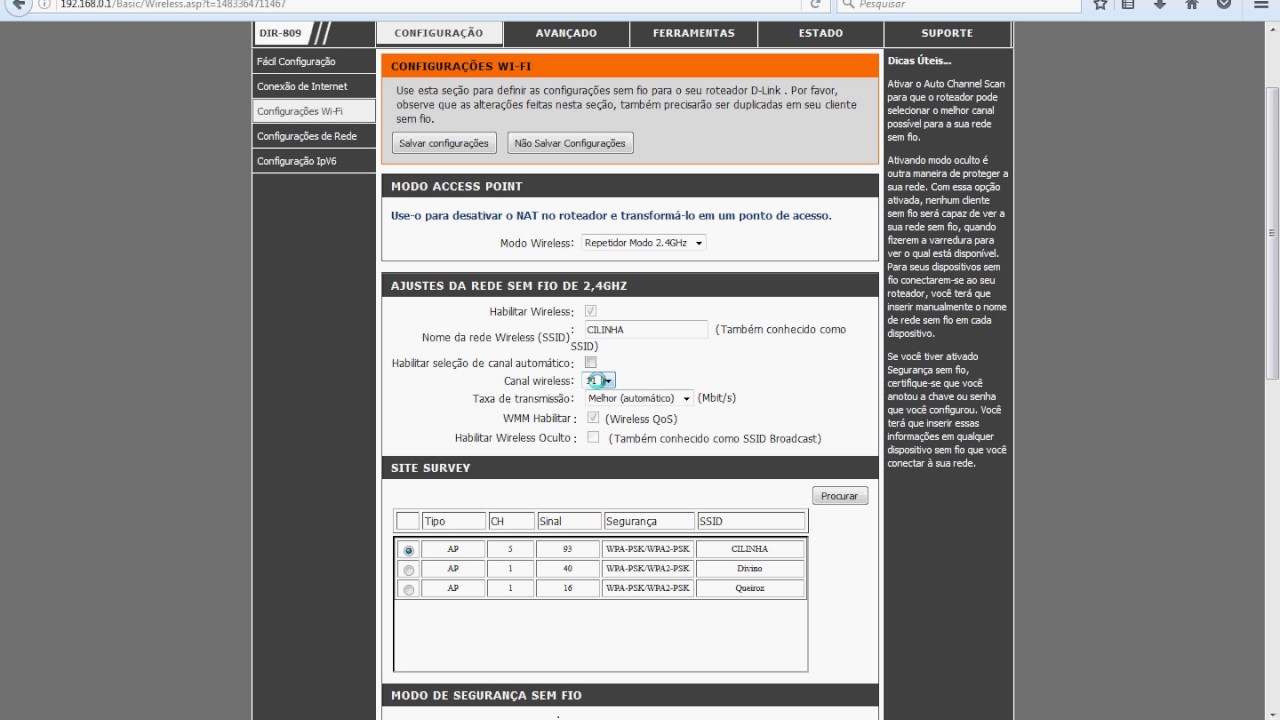This screenshot has width=1280, height=720.
Task: Go back with the browser back arrow
Action: click(x=17, y=4)
